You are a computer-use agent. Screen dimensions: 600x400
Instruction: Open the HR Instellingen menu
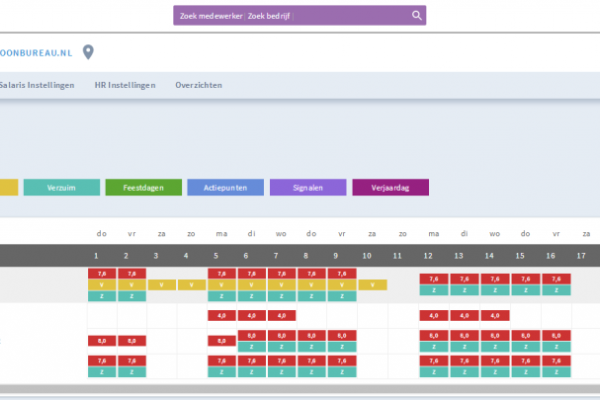pyautogui.click(x=125, y=85)
